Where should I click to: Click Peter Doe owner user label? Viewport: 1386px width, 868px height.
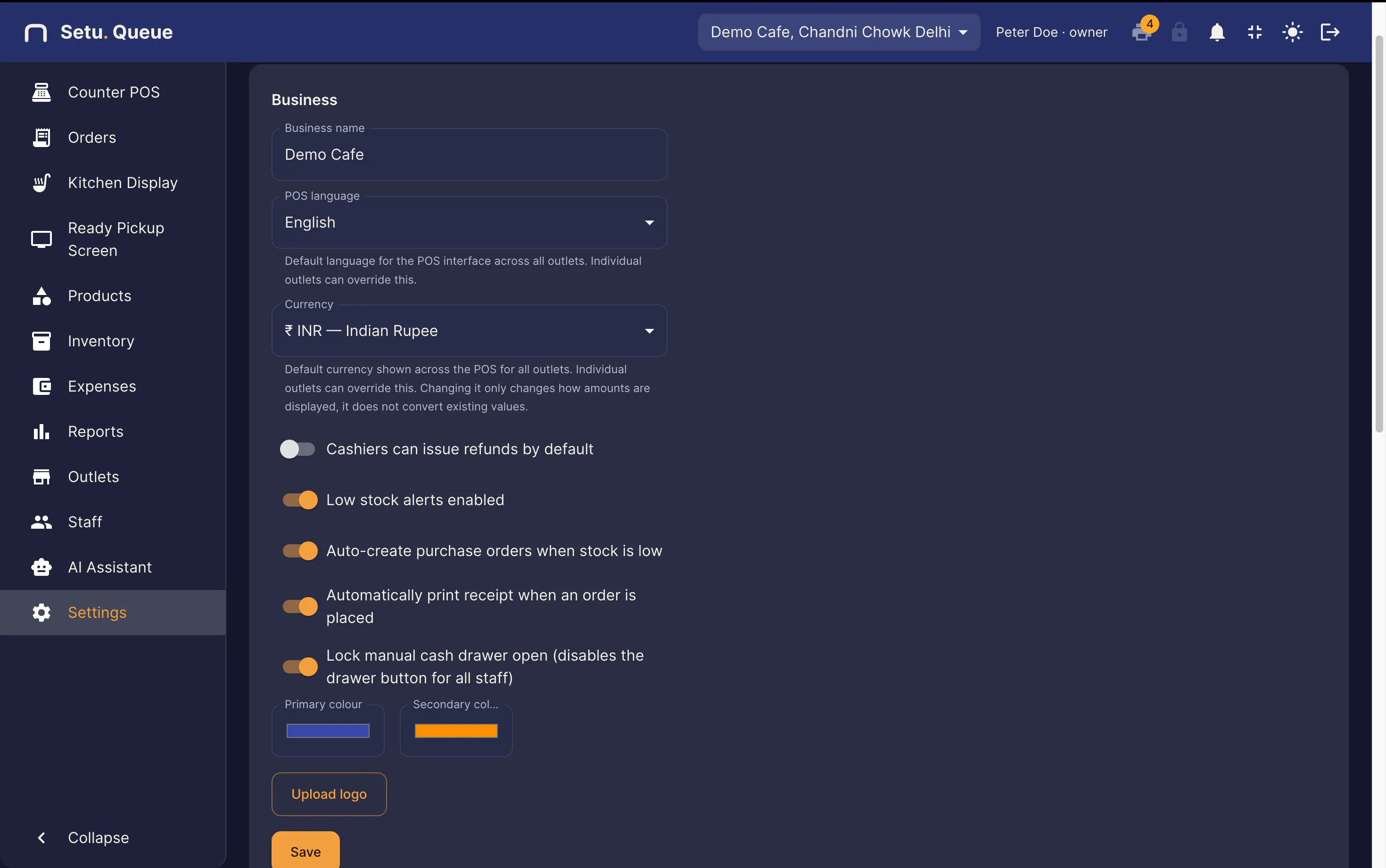click(x=1051, y=32)
